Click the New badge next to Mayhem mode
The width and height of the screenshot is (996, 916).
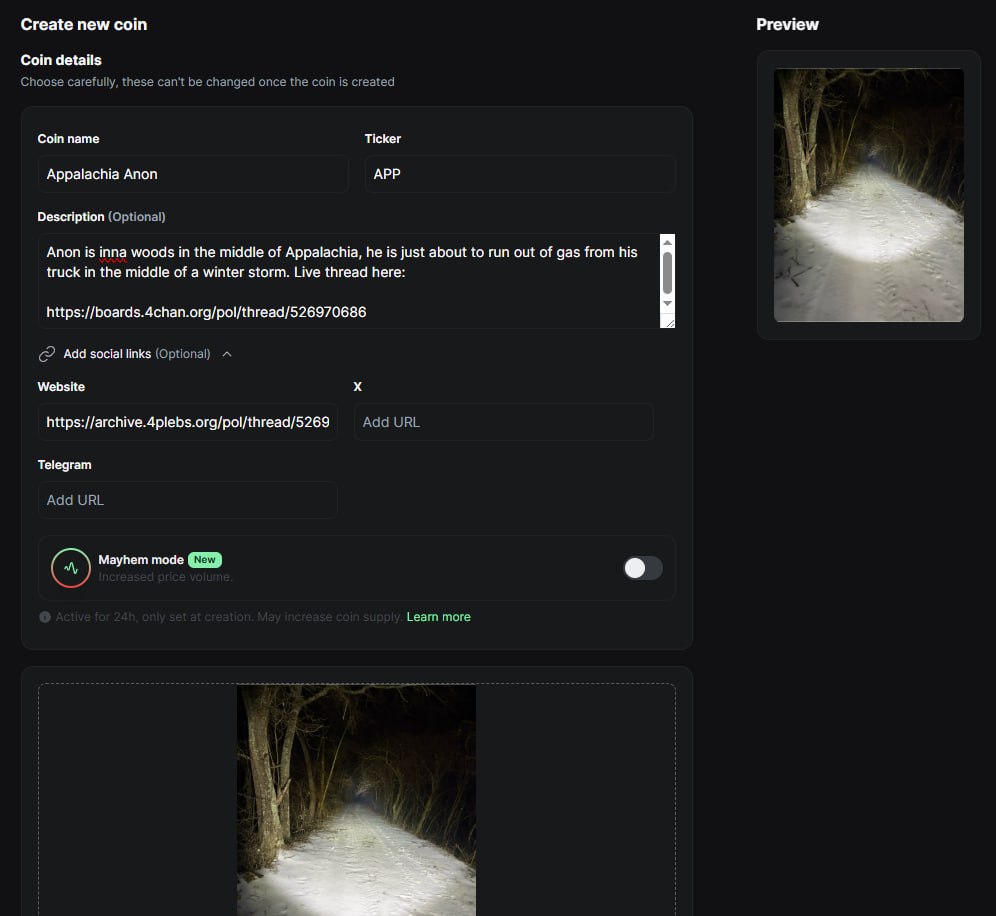pyautogui.click(x=205, y=560)
